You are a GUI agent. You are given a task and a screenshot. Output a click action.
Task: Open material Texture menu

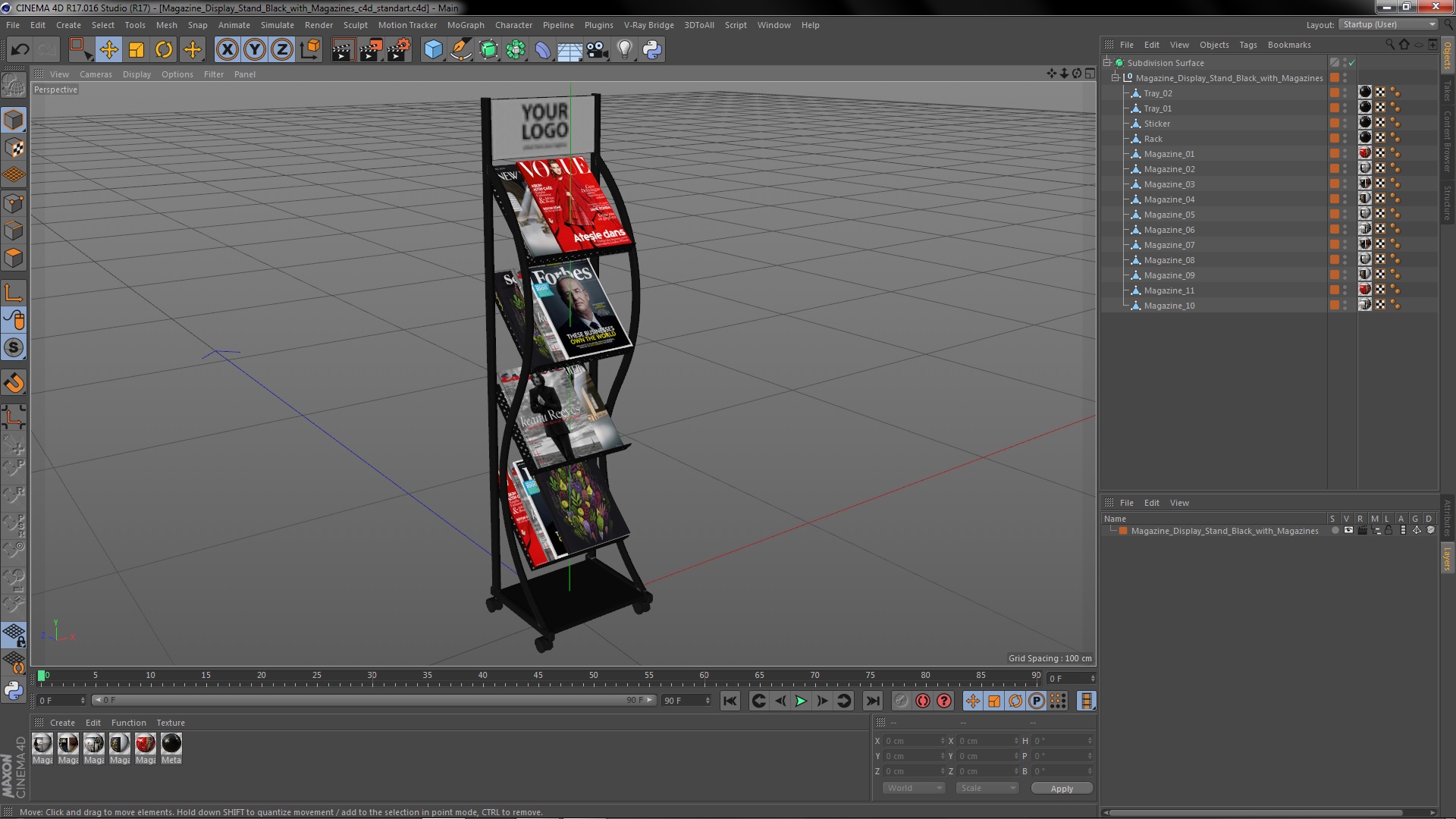170,723
